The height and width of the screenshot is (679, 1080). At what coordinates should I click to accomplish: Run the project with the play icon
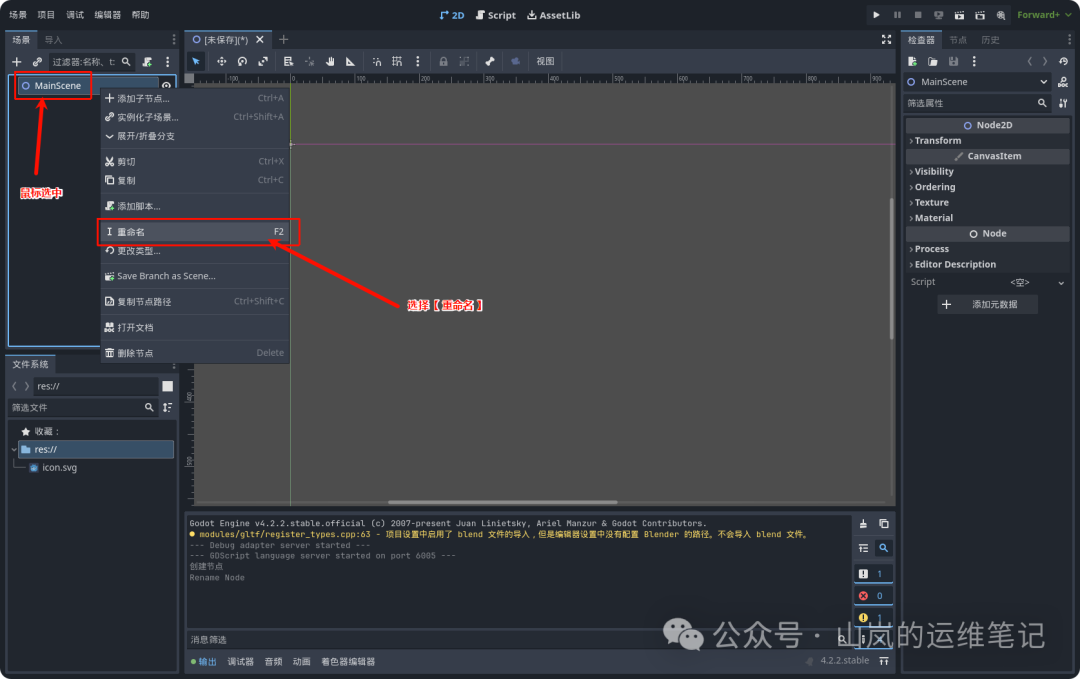coord(876,15)
